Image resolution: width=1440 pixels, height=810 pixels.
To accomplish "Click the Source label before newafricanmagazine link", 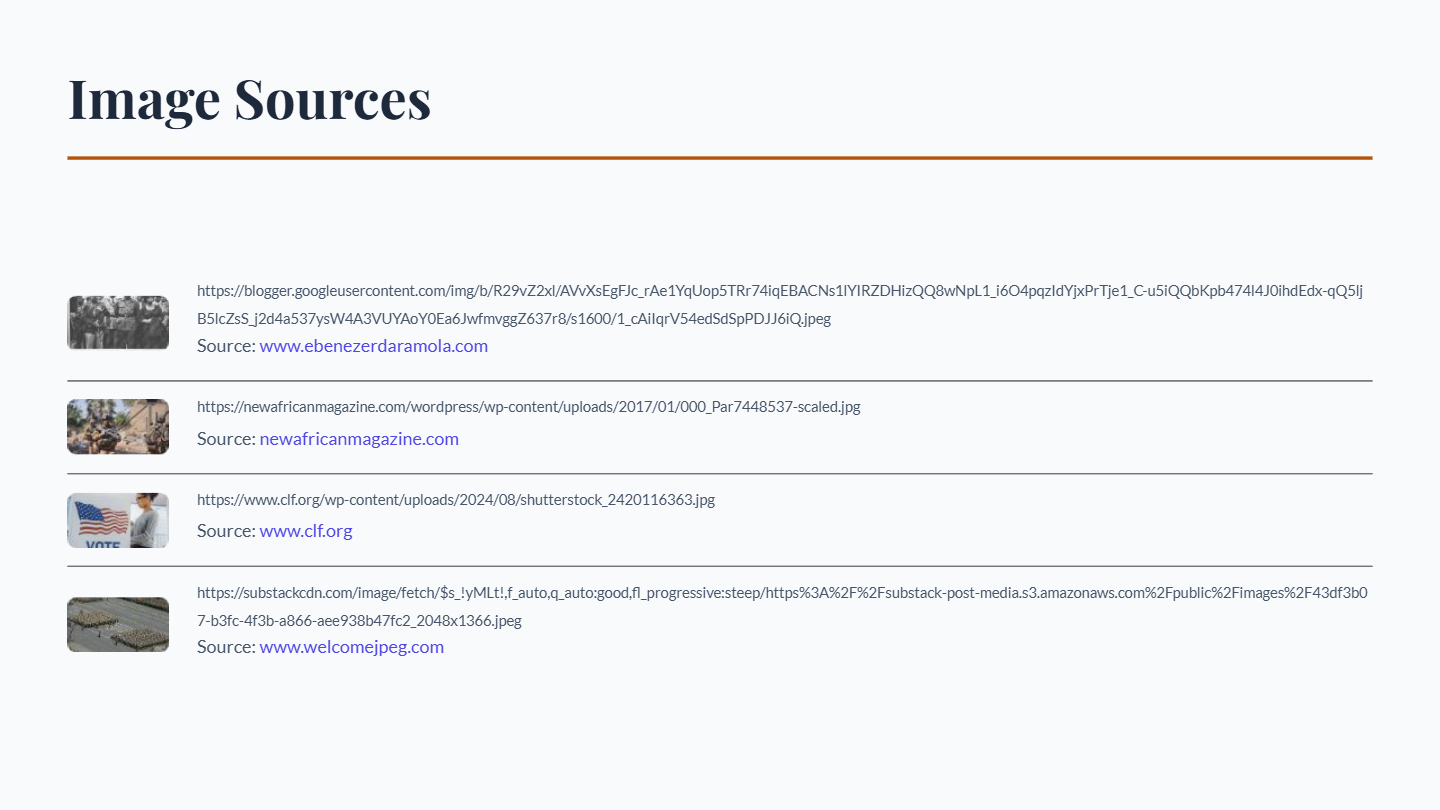I will pos(226,439).
